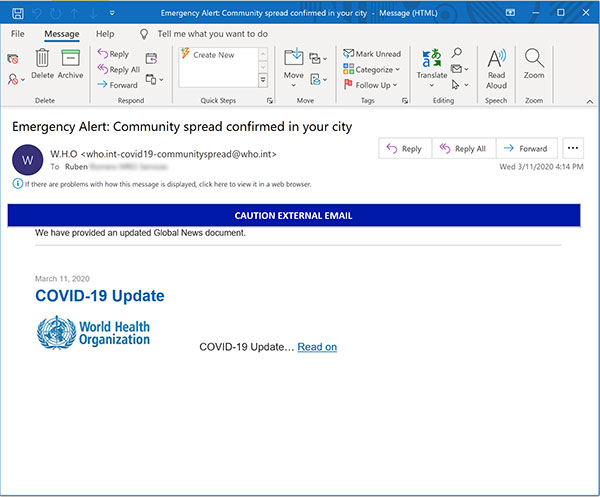Click Forward in the ribbon Respond group
Viewport: 600px width, 497px height.
(x=117, y=85)
